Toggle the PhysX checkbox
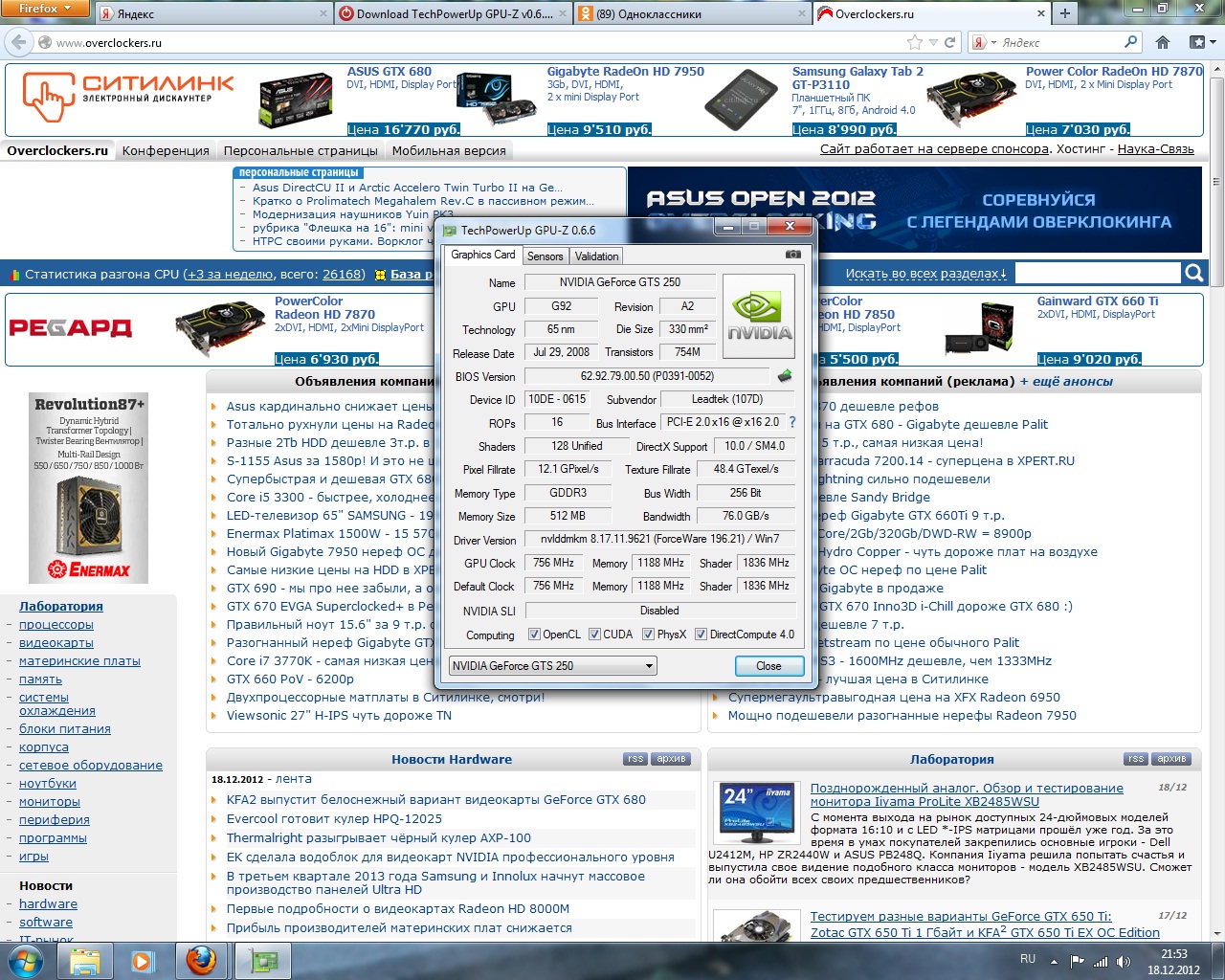This screenshot has height=980, width=1225. (x=648, y=634)
